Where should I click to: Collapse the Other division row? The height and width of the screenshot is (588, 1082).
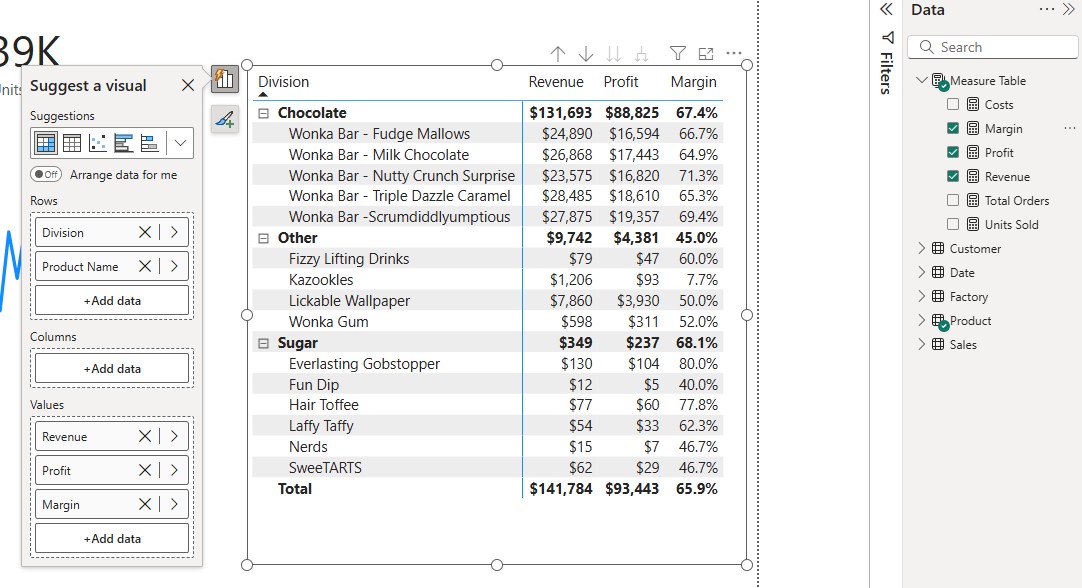[264, 238]
